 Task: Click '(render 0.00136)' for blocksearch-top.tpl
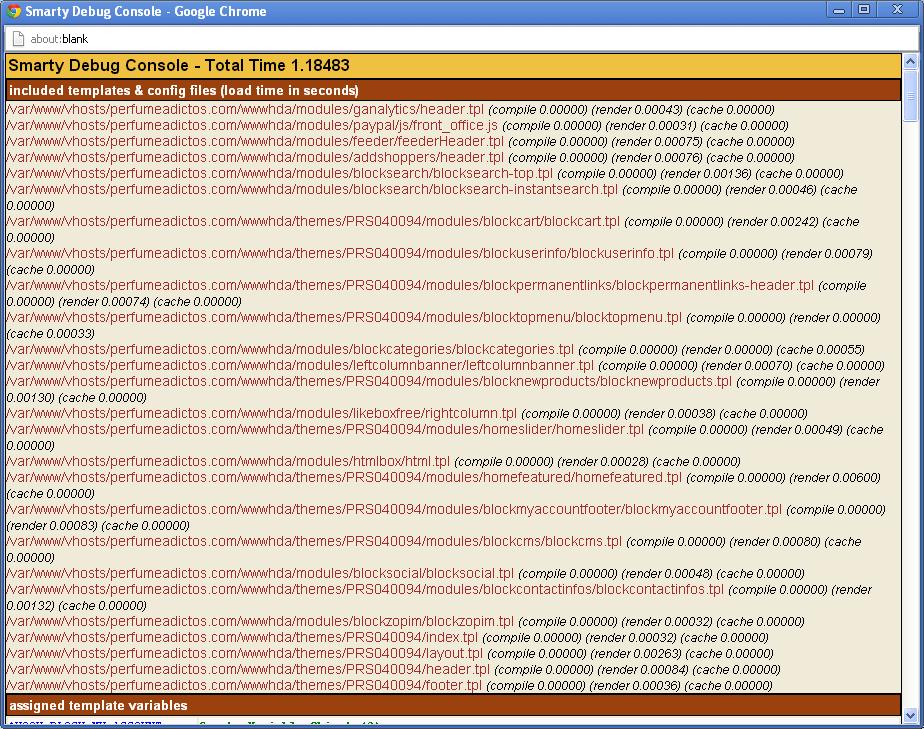[706, 174]
